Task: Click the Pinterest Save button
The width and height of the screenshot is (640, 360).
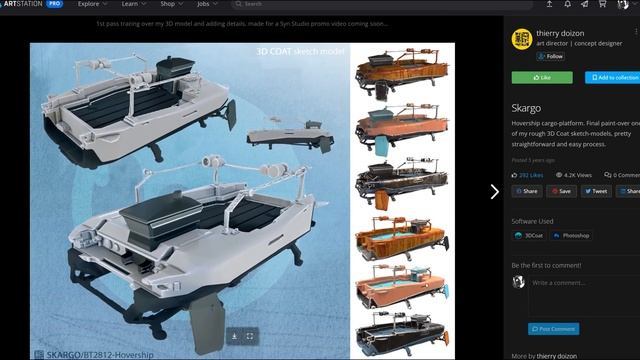Action: point(561,191)
